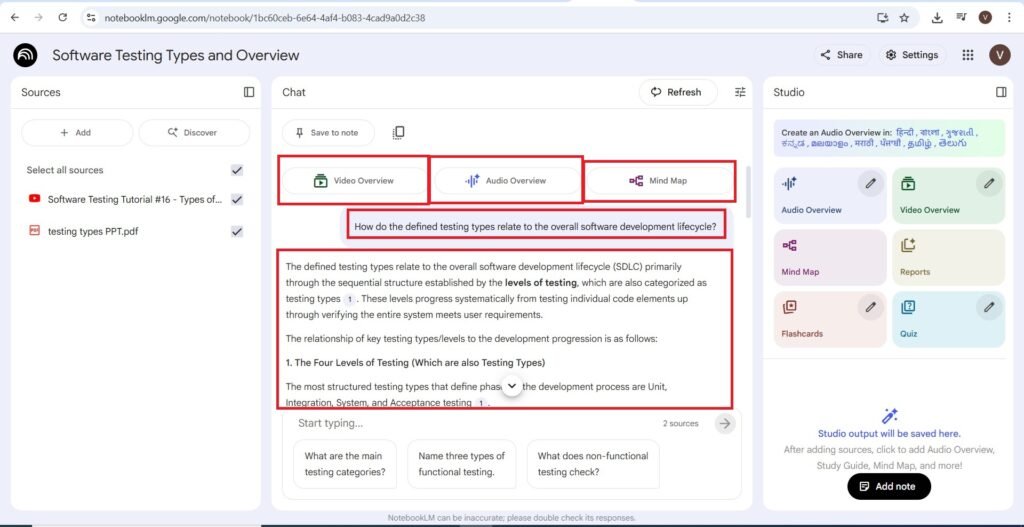The width and height of the screenshot is (1024, 527).
Task: Open the Google apps grid icon
Action: click(x=967, y=55)
